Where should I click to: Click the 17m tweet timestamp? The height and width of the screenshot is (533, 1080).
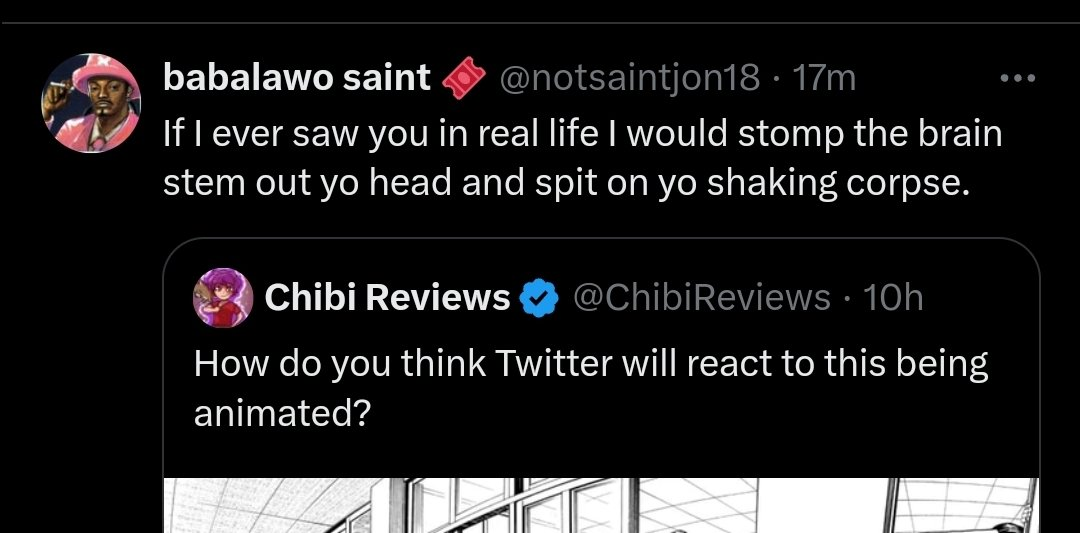[824, 79]
